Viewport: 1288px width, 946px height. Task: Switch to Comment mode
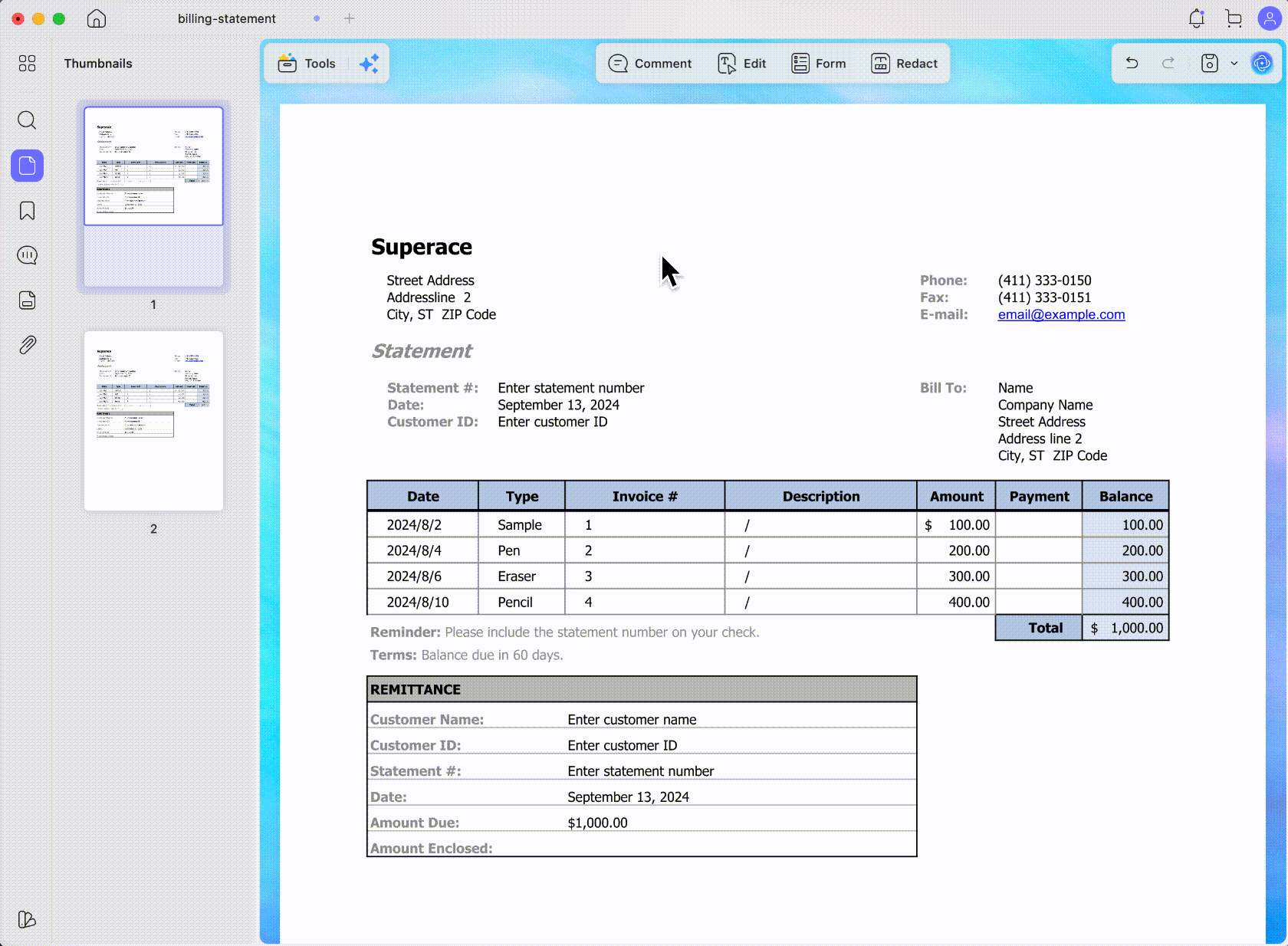click(650, 64)
